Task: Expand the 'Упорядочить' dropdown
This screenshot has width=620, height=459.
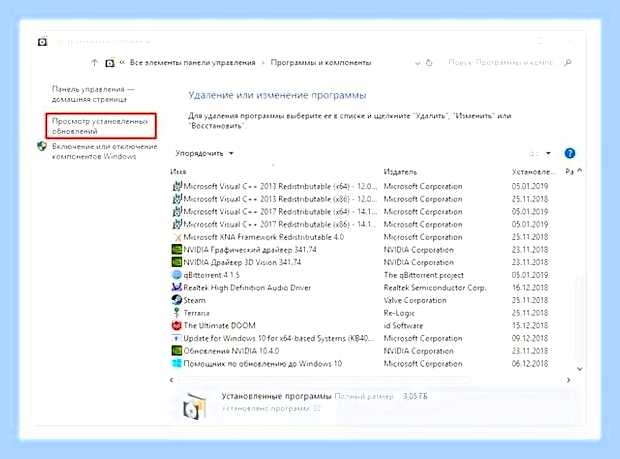Action: (204, 153)
